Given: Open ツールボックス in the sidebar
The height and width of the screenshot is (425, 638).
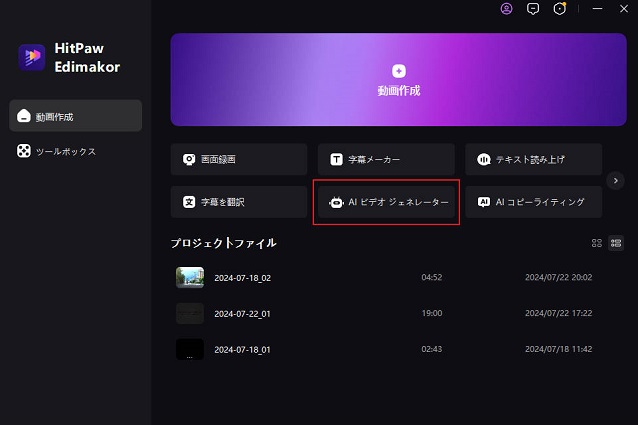Looking at the screenshot, I should click(x=76, y=151).
